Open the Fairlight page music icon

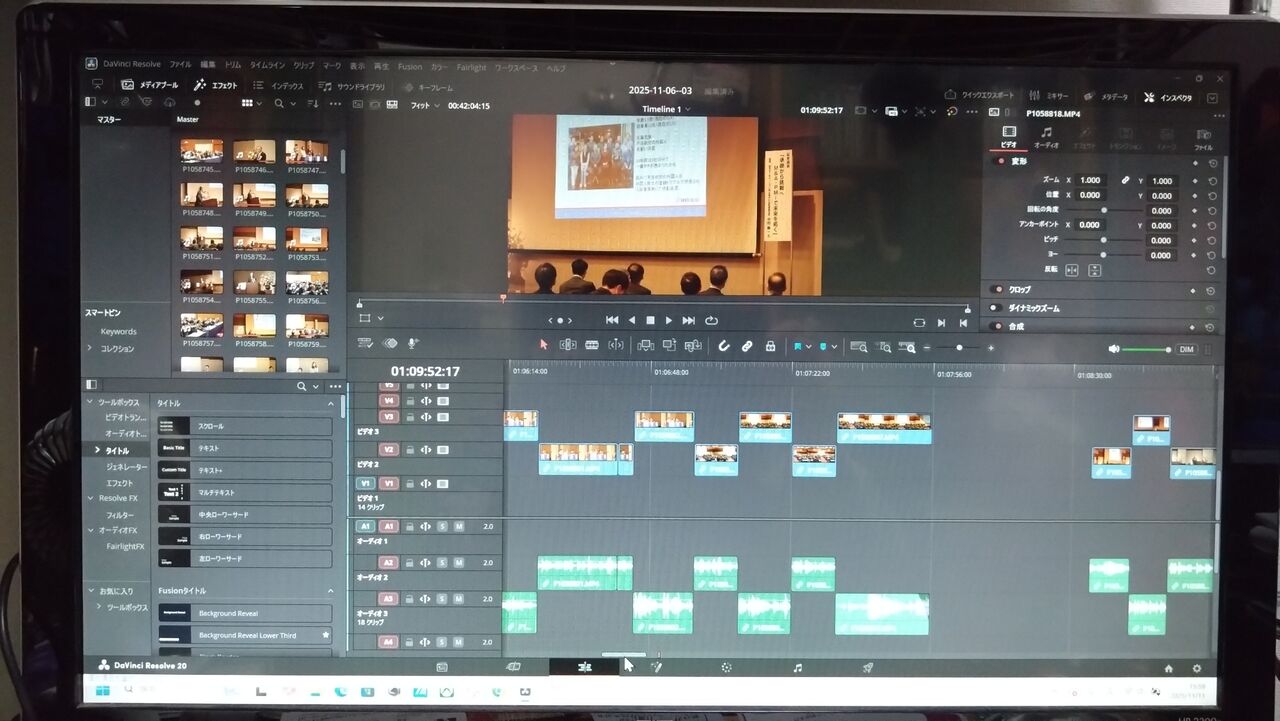[797, 667]
